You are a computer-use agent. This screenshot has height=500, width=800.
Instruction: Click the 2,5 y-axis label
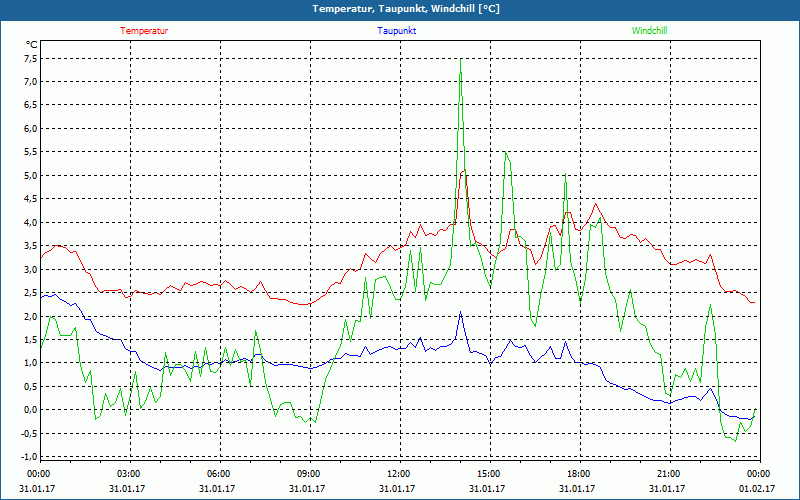coord(31,293)
